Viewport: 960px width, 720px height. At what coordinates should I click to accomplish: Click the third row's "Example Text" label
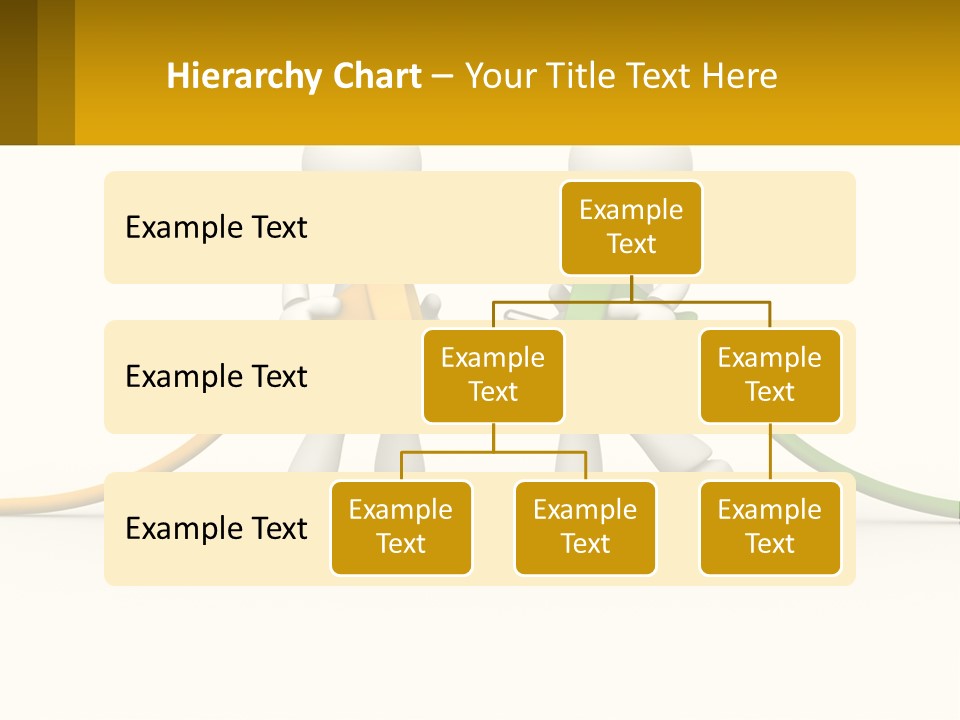pos(216,528)
